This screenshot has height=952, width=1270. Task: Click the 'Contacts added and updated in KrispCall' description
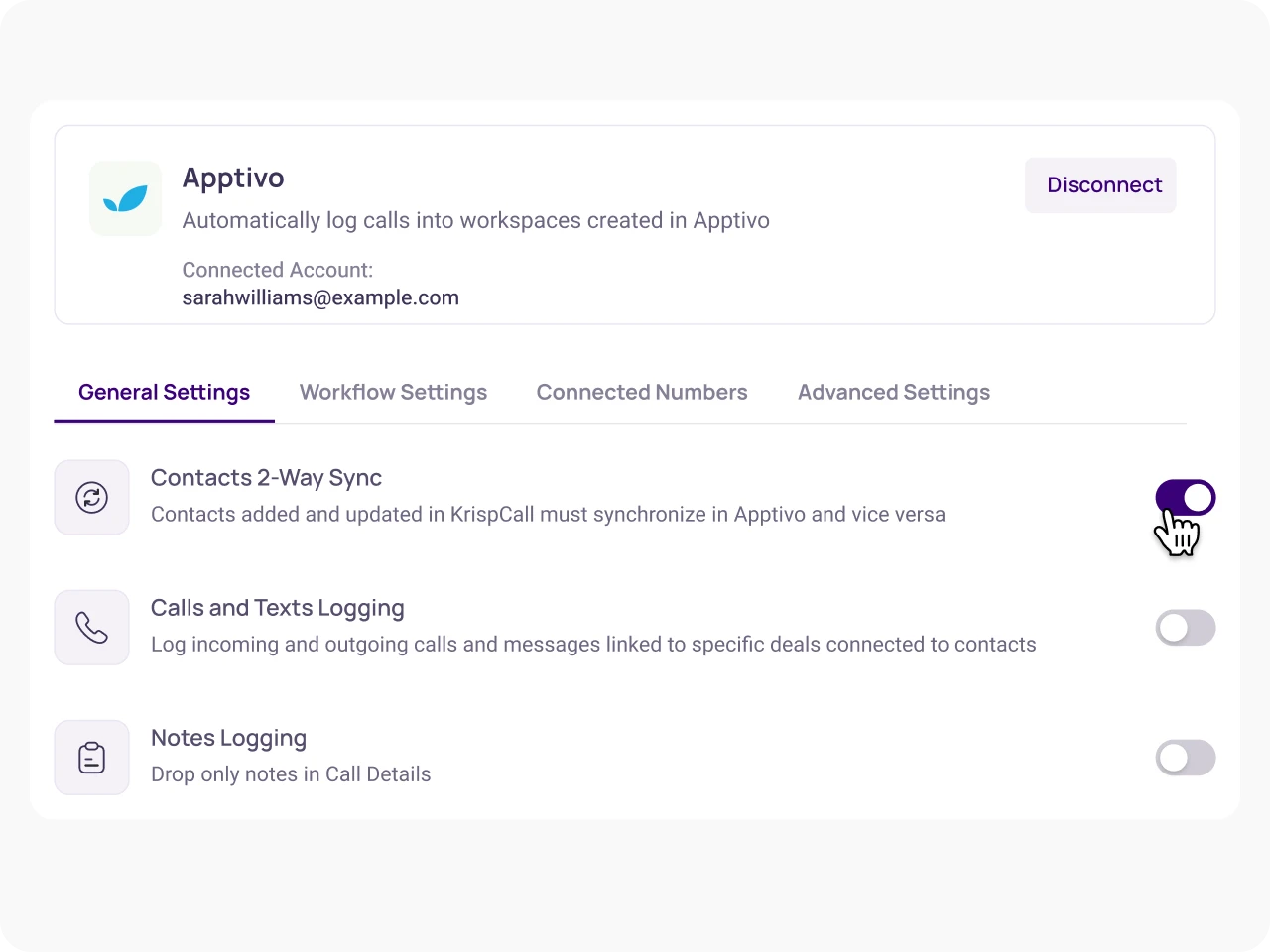pyautogui.click(x=548, y=515)
